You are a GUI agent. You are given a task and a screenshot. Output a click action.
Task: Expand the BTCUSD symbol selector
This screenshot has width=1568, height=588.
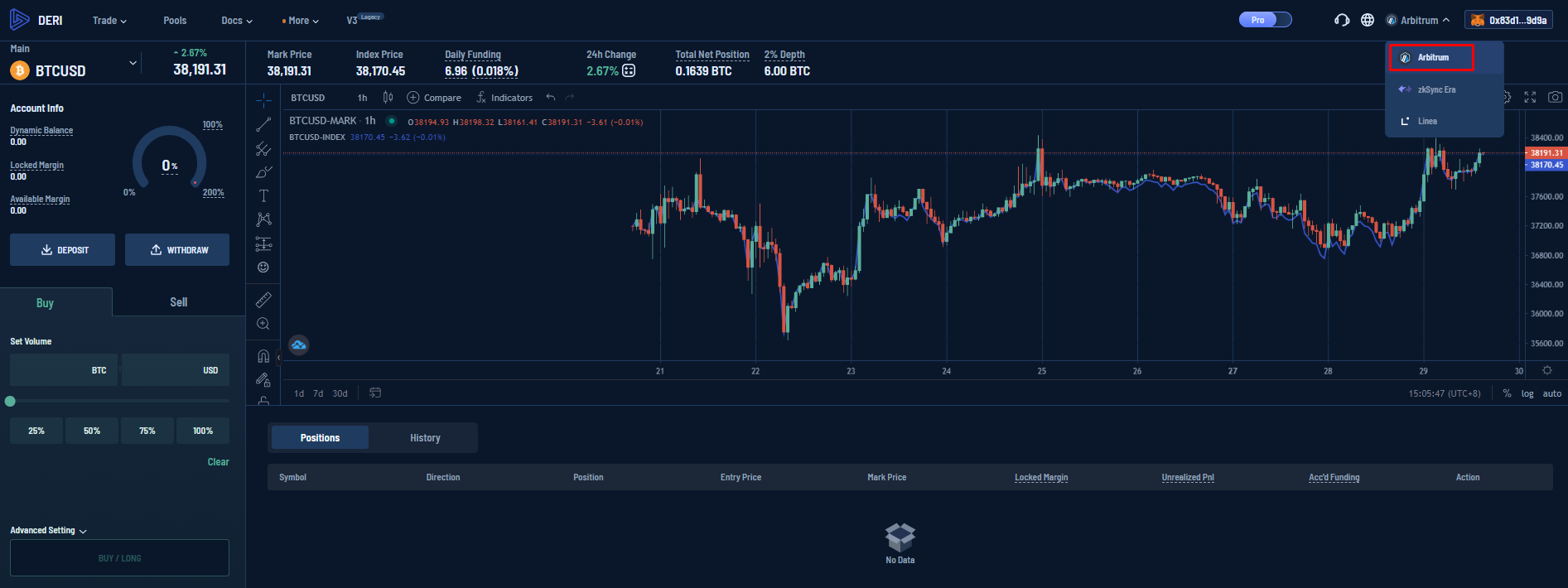(x=133, y=63)
